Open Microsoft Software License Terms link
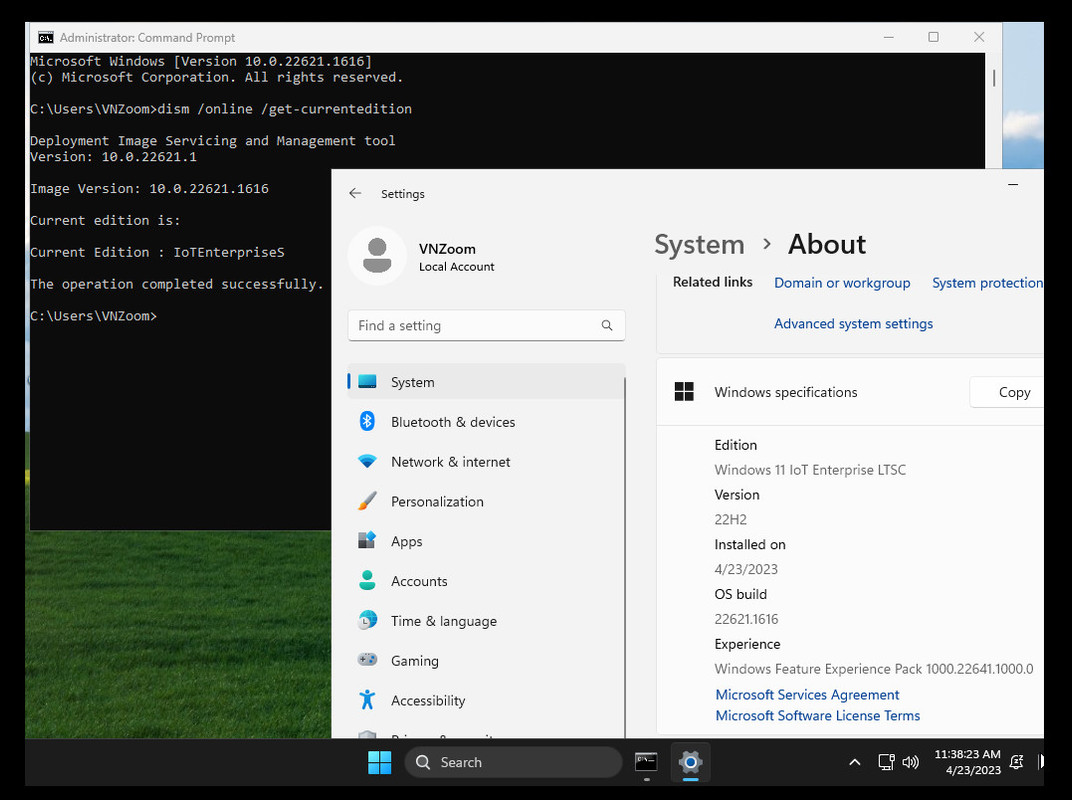Viewport: 1072px width, 800px height. [818, 715]
